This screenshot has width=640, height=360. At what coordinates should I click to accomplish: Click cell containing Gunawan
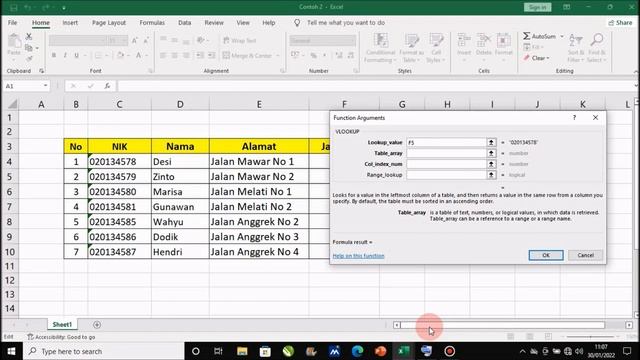[x=180, y=207]
